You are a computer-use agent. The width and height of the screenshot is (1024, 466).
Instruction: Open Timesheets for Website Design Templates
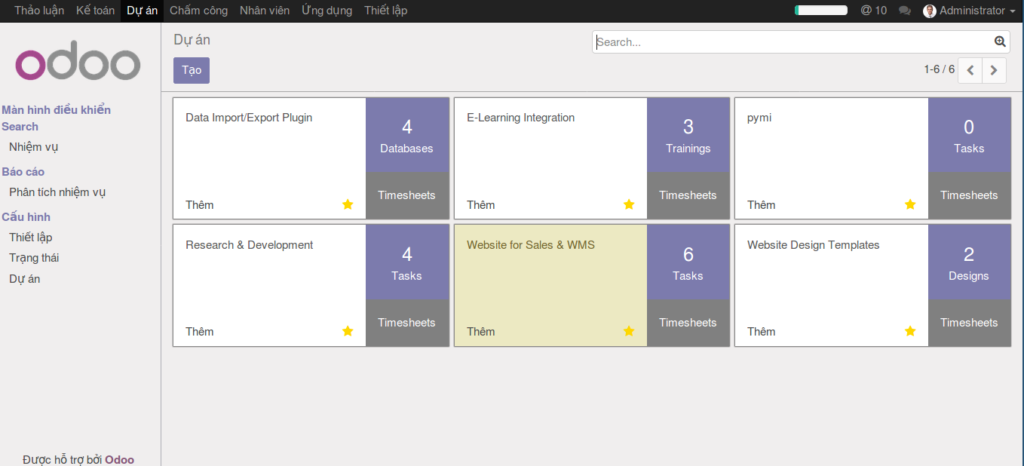click(x=969, y=322)
